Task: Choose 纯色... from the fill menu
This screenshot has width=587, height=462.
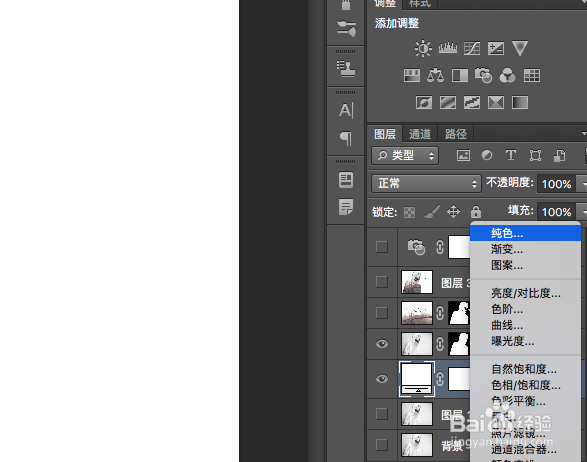Action: [x=526, y=233]
